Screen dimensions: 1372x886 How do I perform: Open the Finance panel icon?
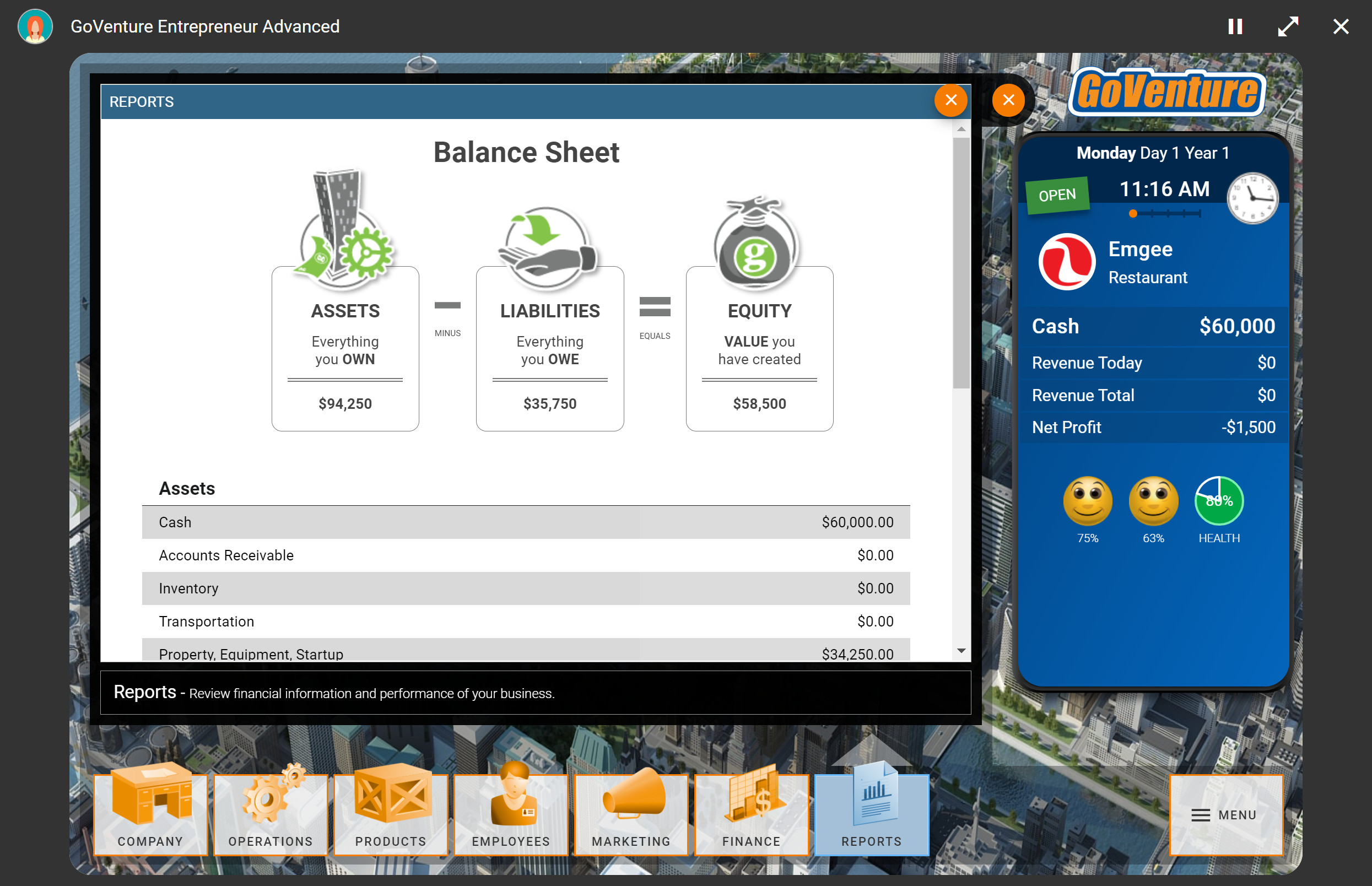tap(751, 813)
